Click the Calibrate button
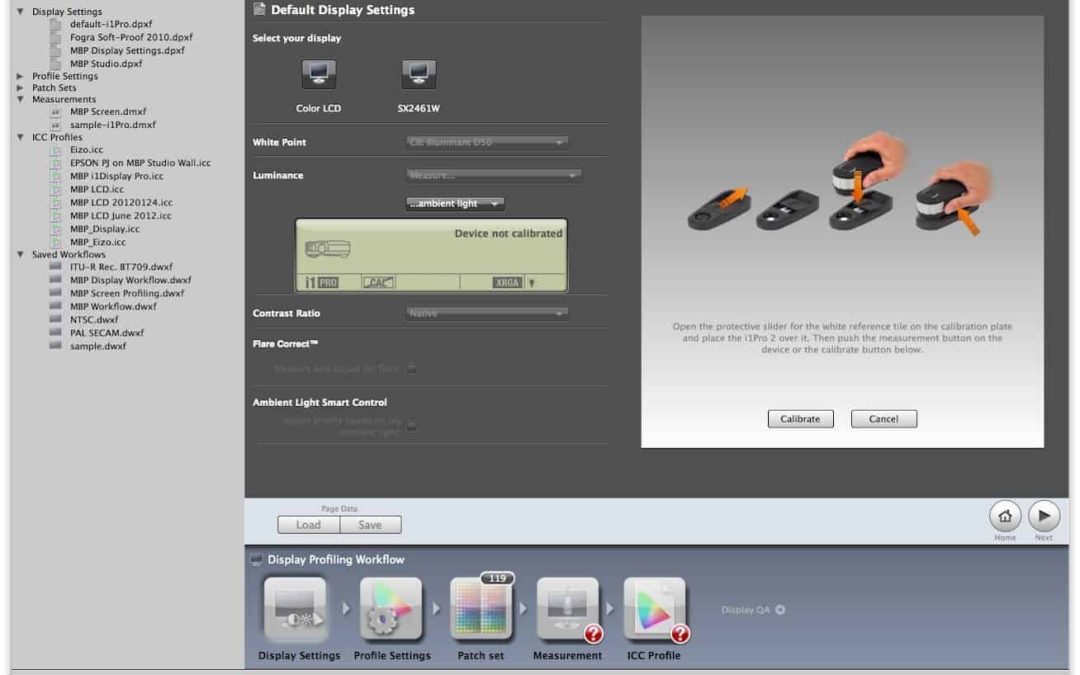Viewport: 1080px width, 675px height. point(800,419)
